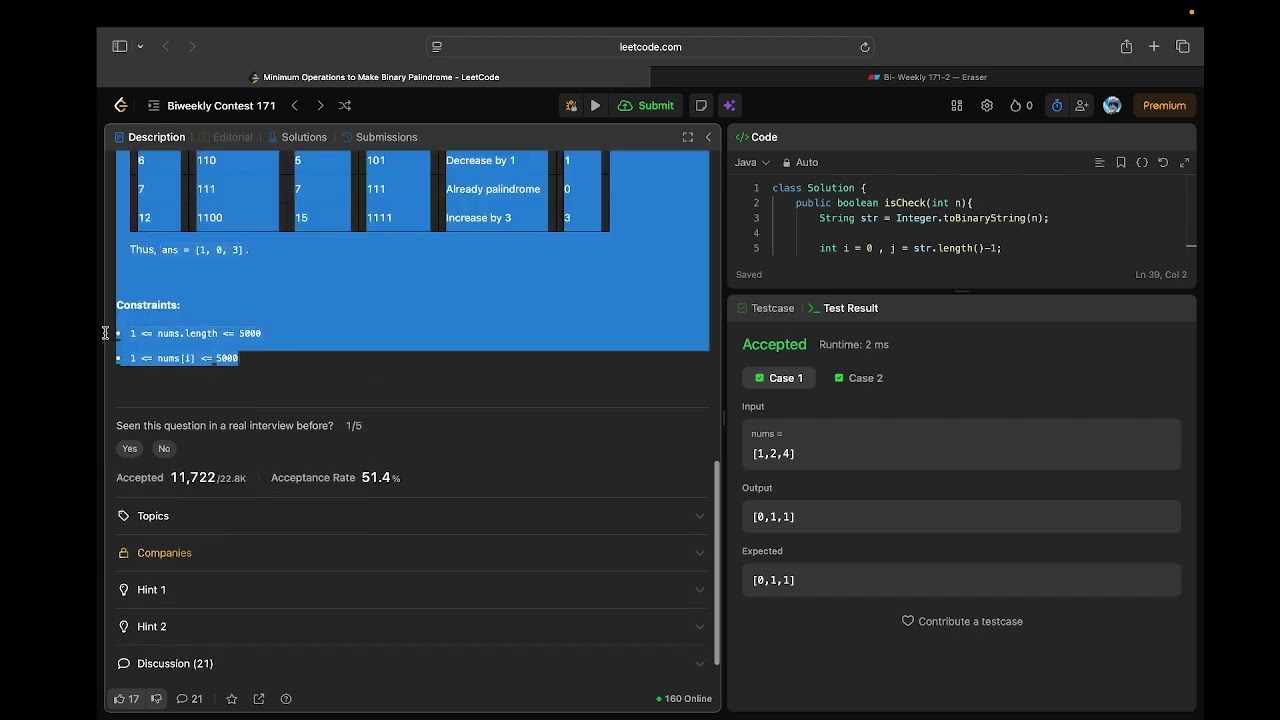1280x720 pixels.
Task: Click the leetcode.com address bar
Action: point(650,47)
